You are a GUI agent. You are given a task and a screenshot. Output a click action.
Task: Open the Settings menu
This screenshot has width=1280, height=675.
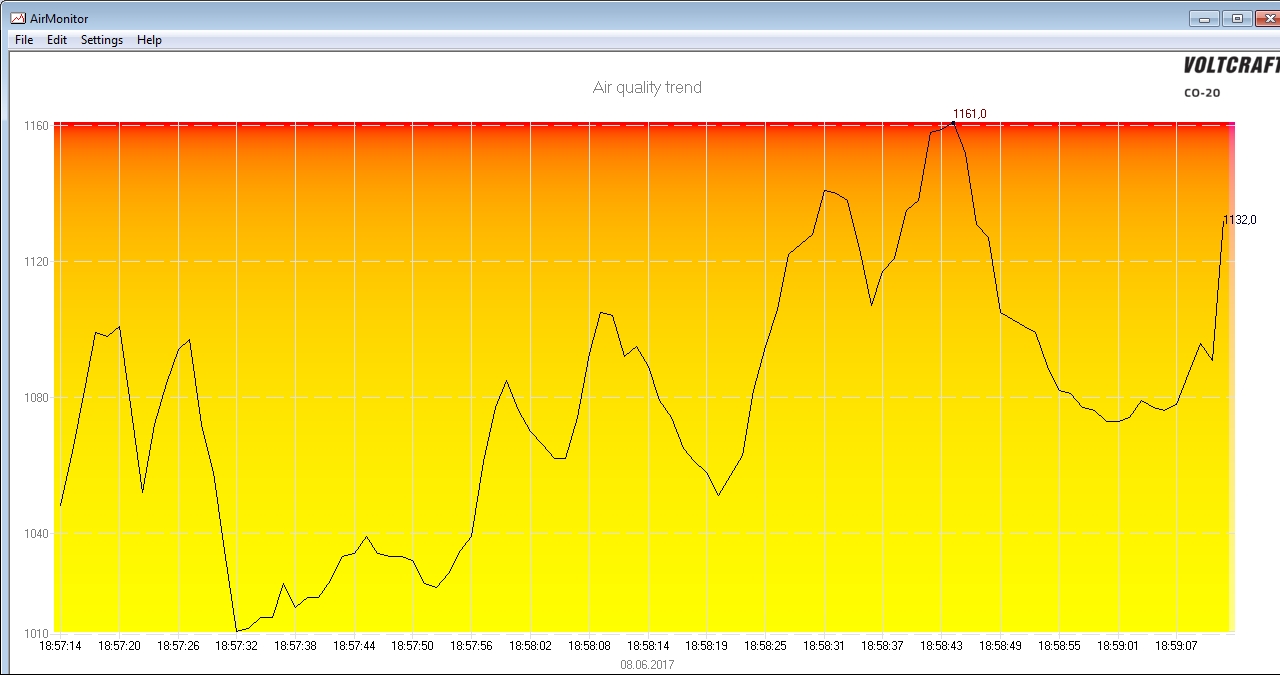coord(102,40)
